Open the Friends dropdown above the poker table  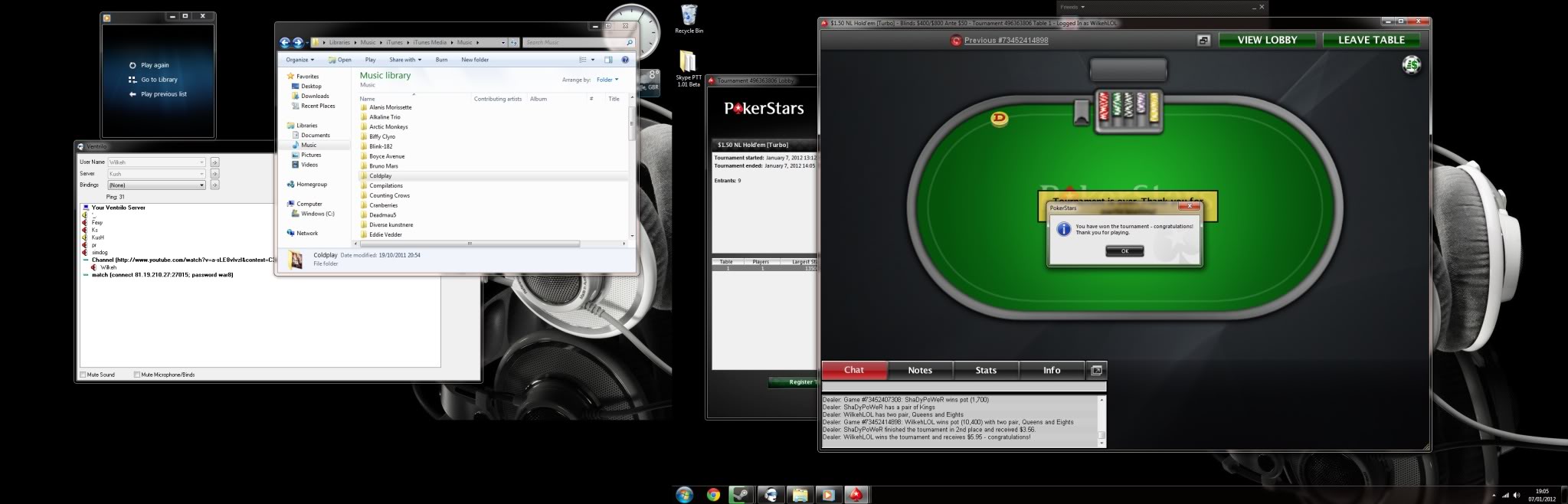pyautogui.click(x=1072, y=7)
